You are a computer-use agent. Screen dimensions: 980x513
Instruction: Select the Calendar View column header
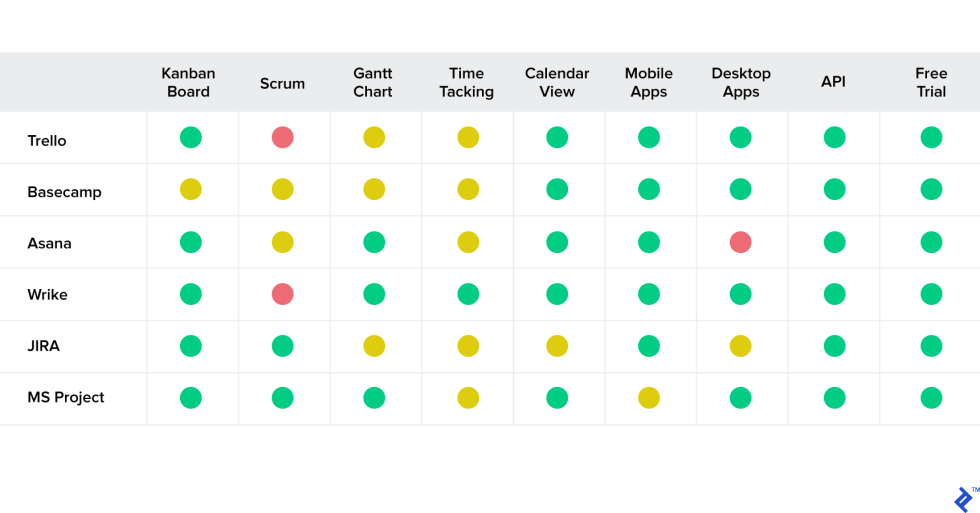coord(557,83)
